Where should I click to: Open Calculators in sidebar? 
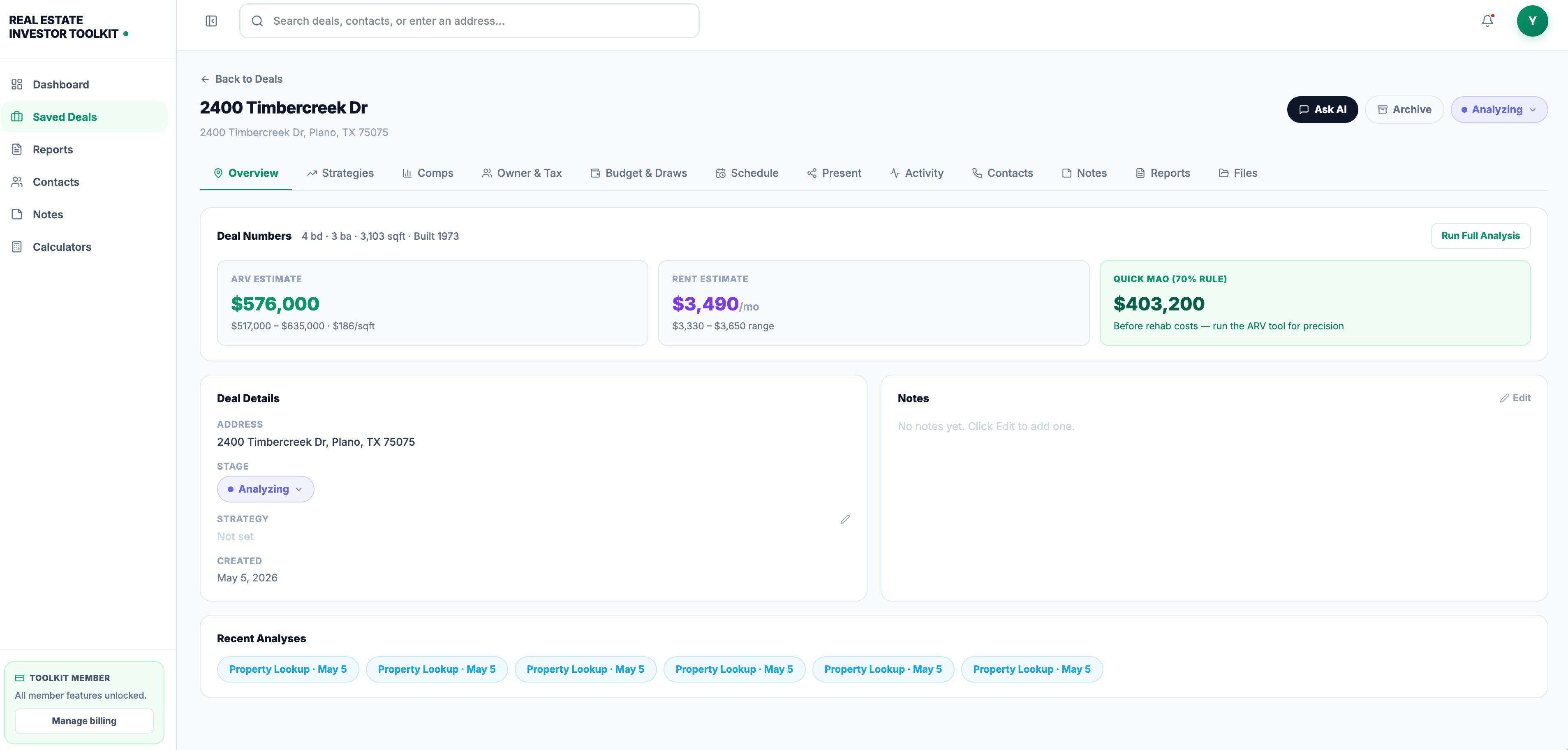coord(85,247)
